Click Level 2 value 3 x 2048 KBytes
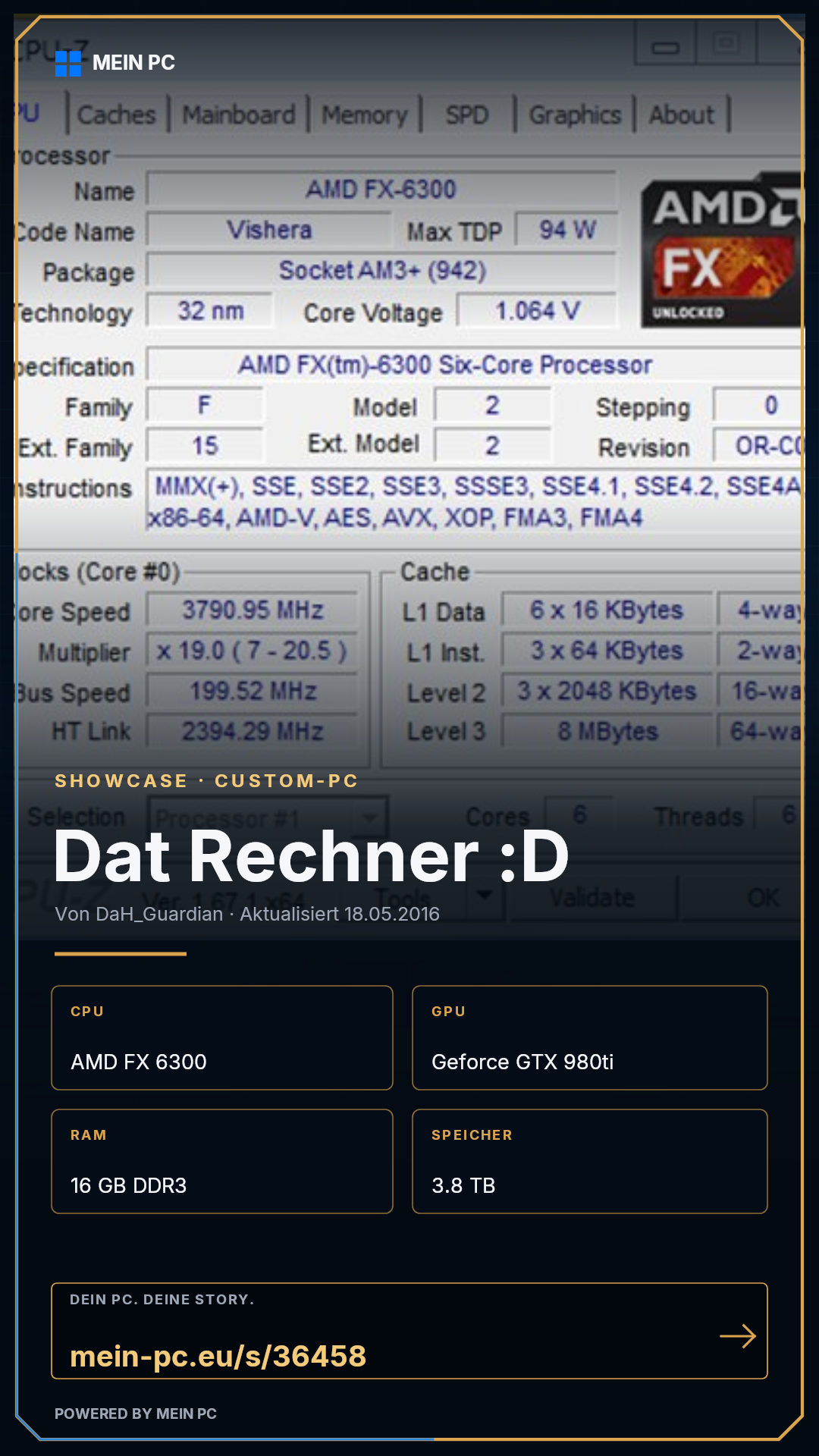 [x=607, y=691]
